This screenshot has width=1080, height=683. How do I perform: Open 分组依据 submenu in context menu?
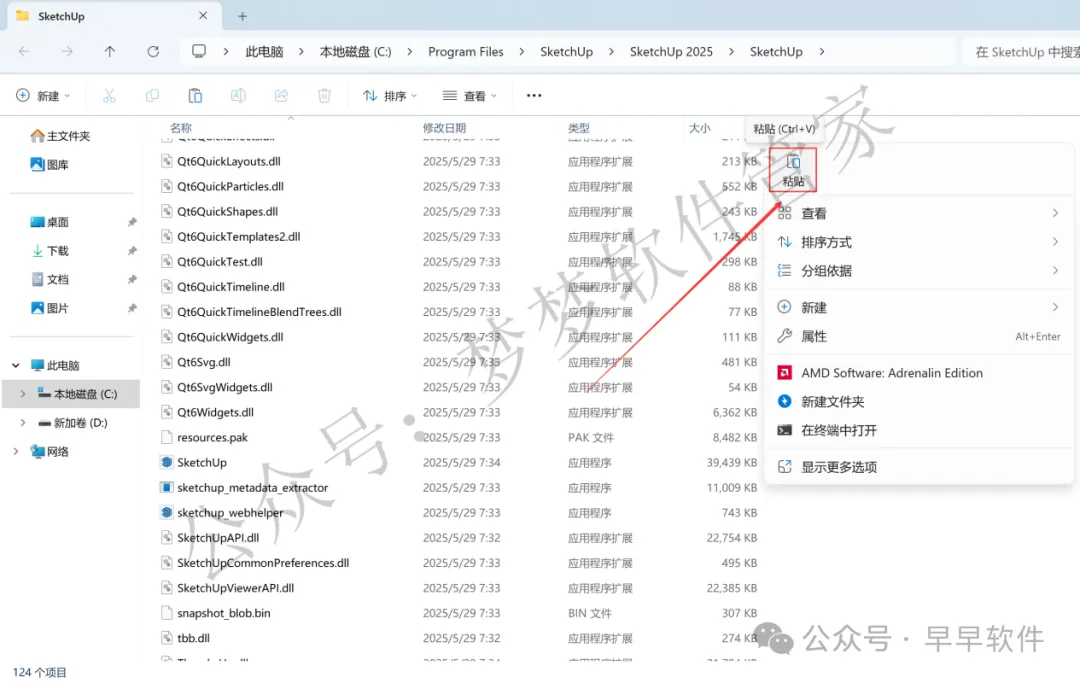pyautogui.click(x=919, y=271)
